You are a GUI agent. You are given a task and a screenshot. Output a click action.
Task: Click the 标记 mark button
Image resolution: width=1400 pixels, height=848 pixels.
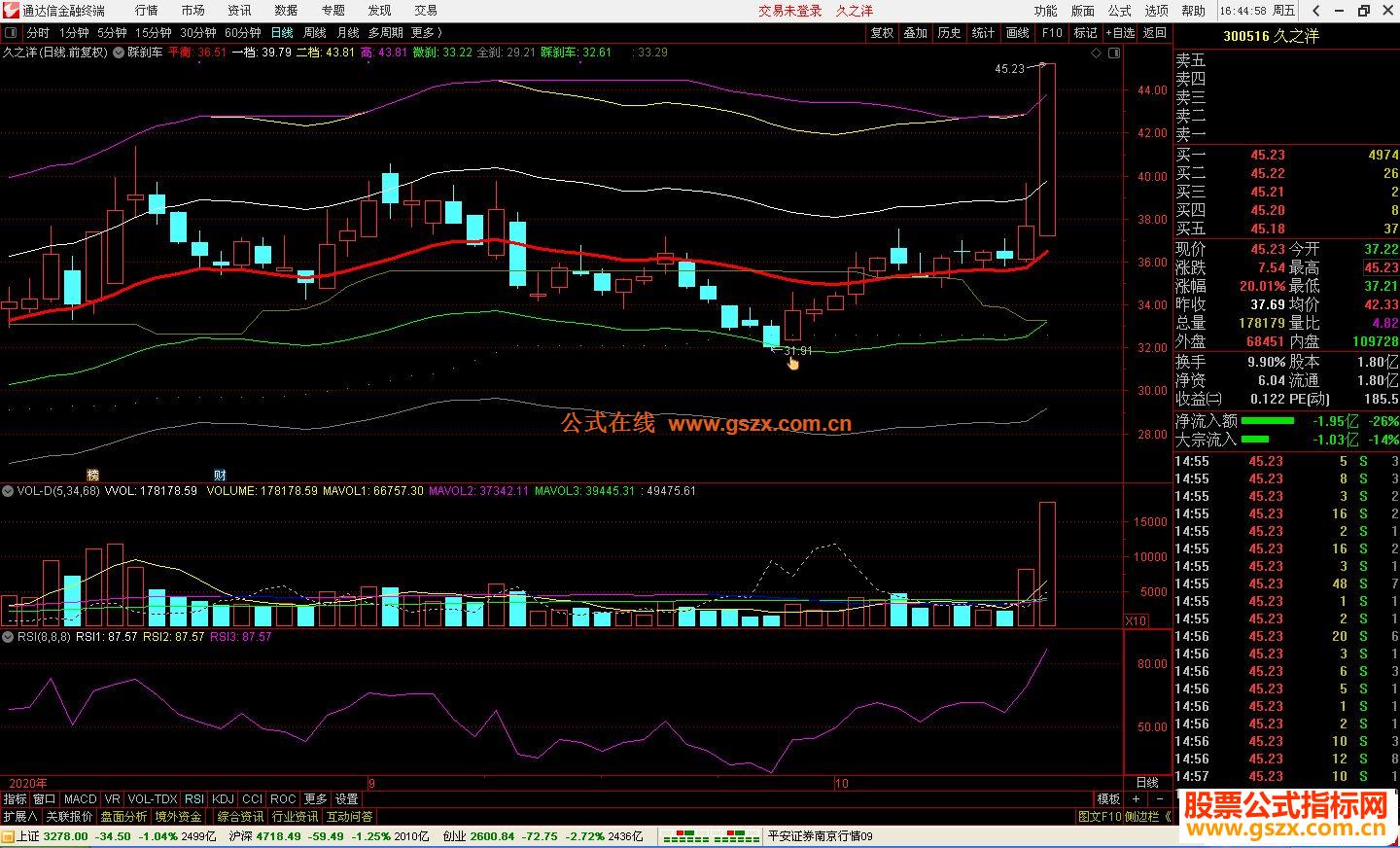coord(1085,33)
